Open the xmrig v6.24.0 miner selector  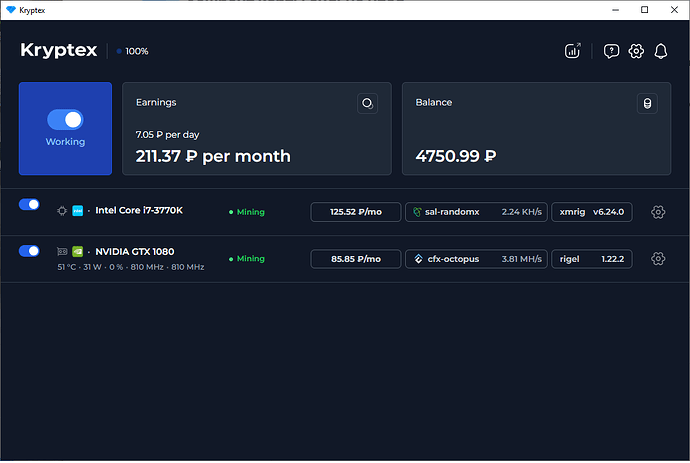[591, 212]
